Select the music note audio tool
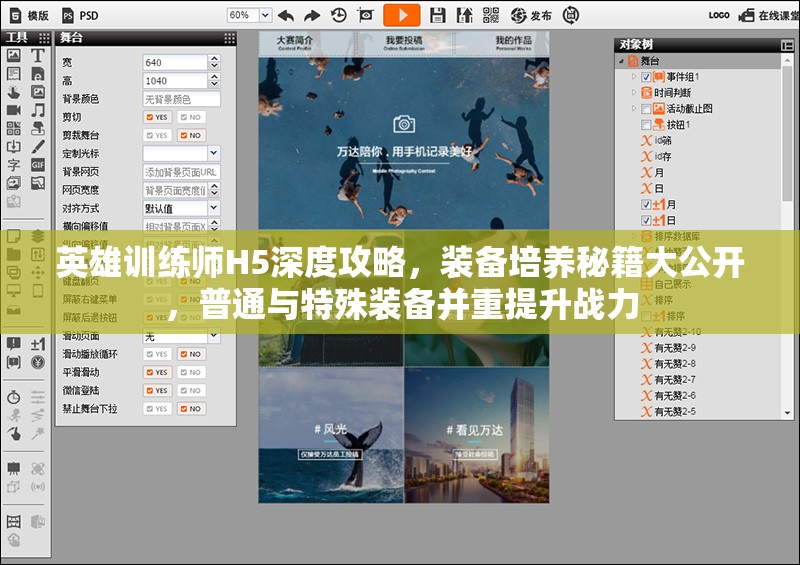 pos(38,110)
